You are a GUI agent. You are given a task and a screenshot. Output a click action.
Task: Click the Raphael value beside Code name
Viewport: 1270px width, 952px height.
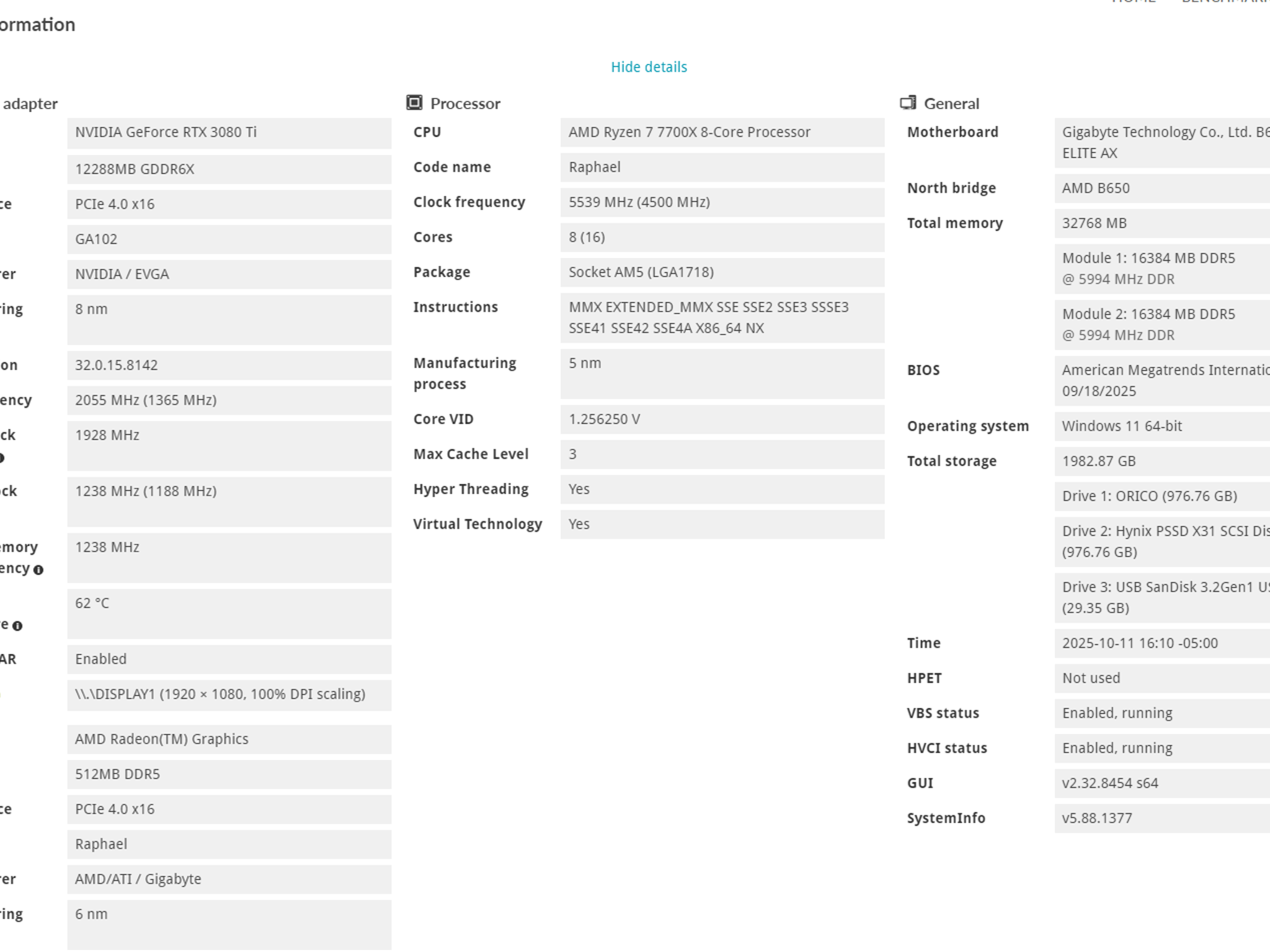click(x=722, y=167)
